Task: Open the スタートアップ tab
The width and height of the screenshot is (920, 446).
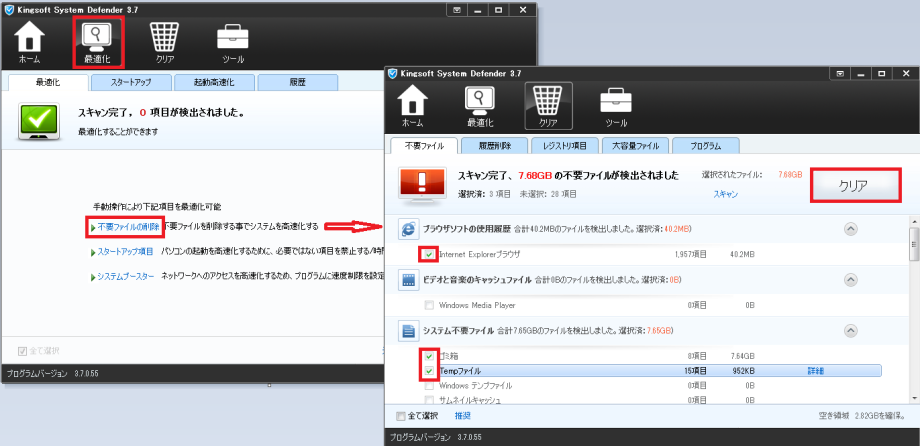Action: [x=131, y=82]
